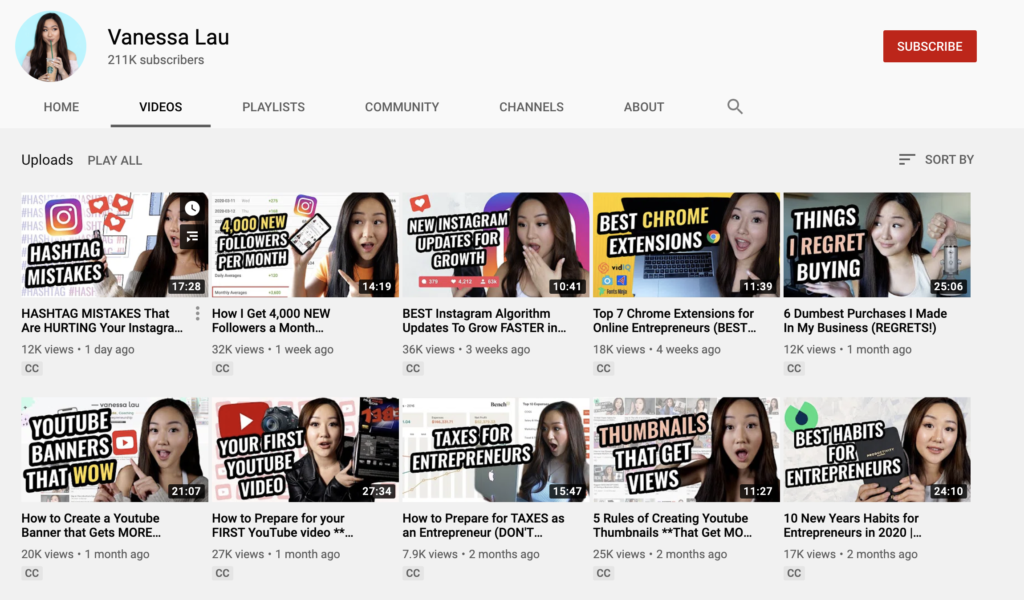Open Things I Regret Buying thumbnail
The height and width of the screenshot is (600, 1024).
tap(877, 245)
